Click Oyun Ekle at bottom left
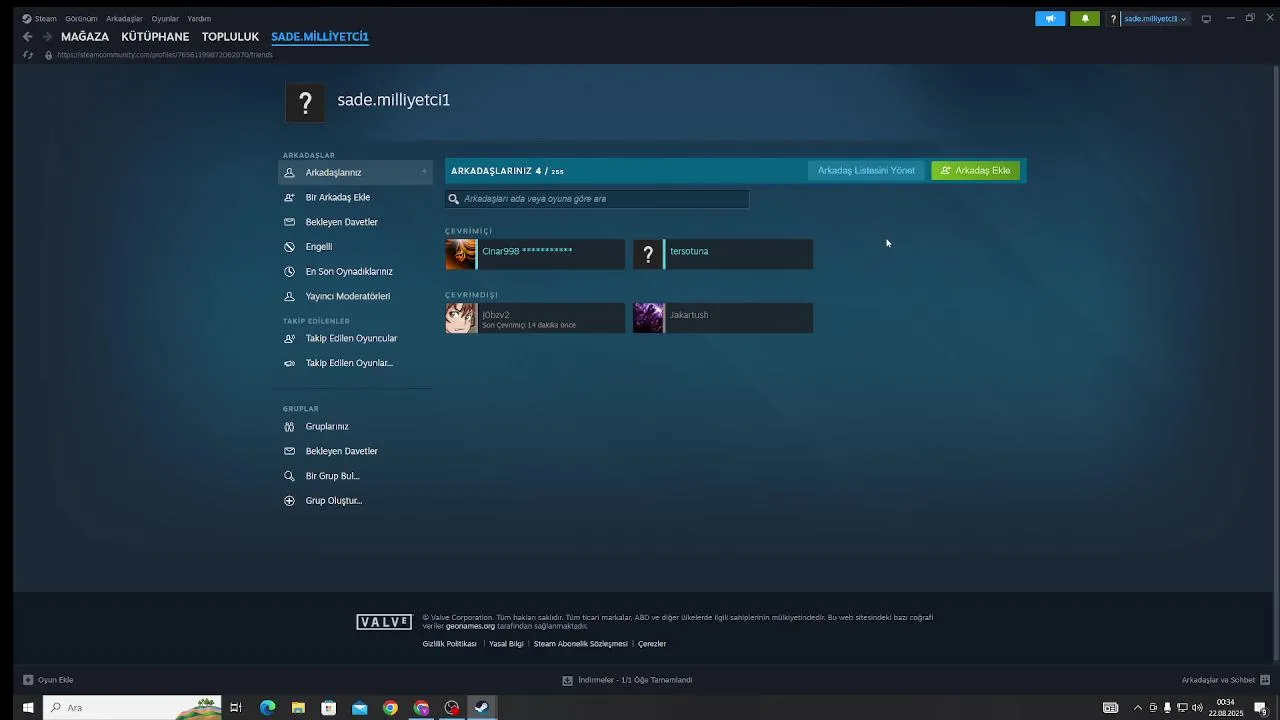 tap(48, 680)
